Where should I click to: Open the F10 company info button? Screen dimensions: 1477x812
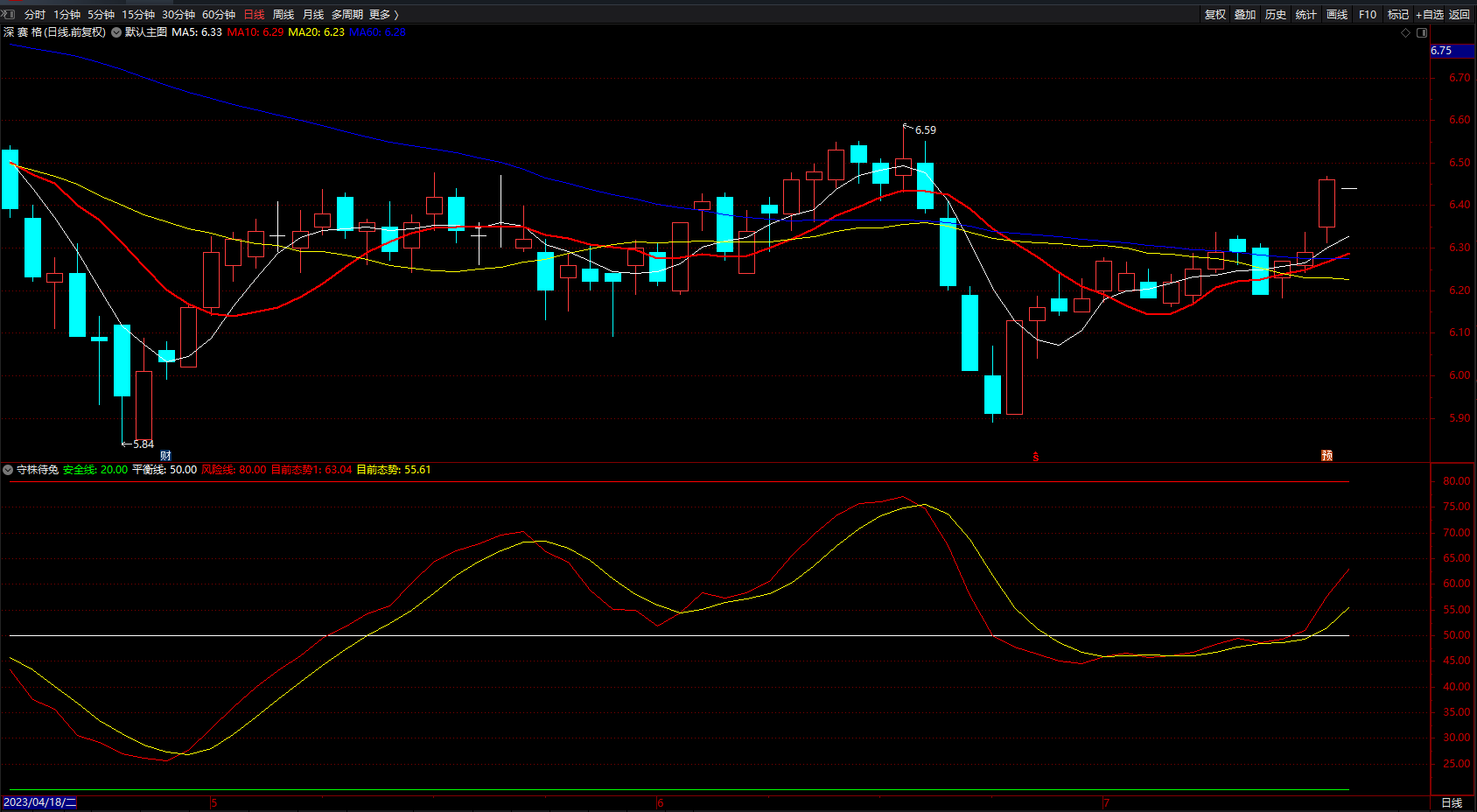[1368, 14]
